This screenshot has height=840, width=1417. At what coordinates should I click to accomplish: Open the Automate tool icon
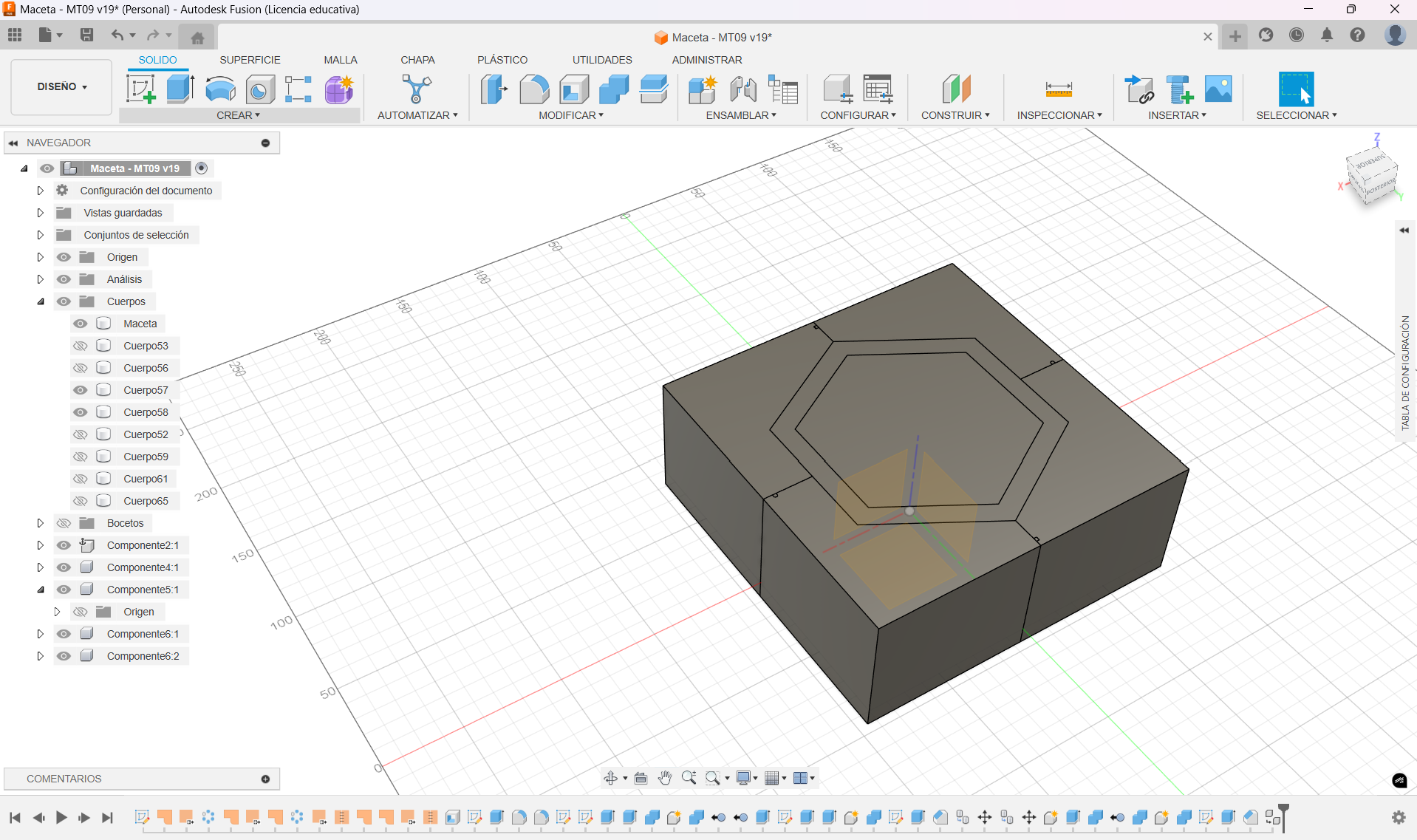coord(417,89)
